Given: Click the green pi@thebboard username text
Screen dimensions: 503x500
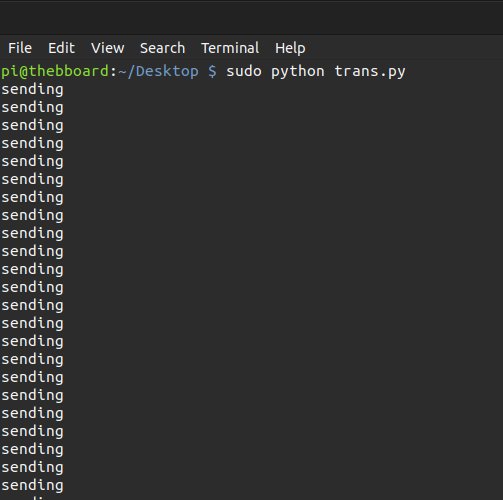Looking at the screenshot, I should click(55, 71).
